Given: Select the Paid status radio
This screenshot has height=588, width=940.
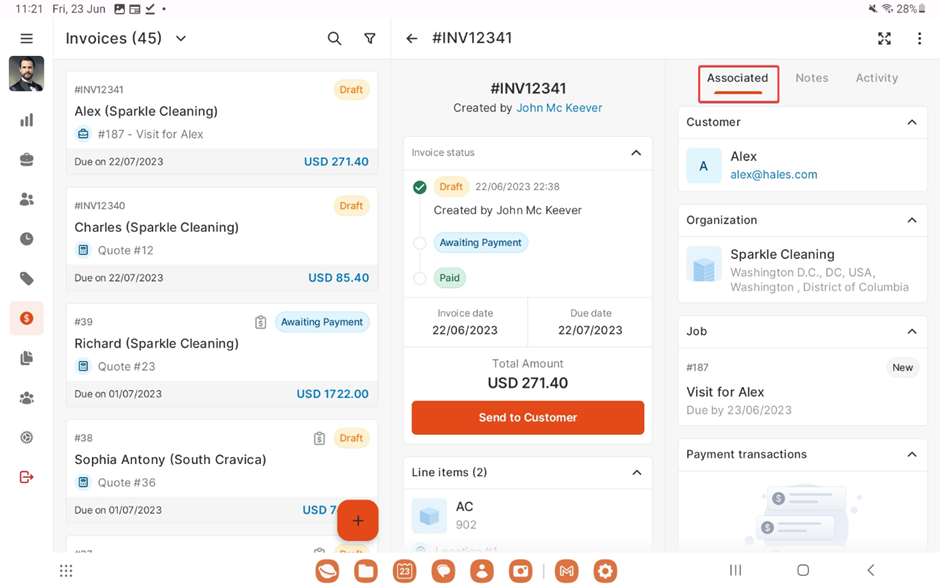Looking at the screenshot, I should [x=420, y=279].
